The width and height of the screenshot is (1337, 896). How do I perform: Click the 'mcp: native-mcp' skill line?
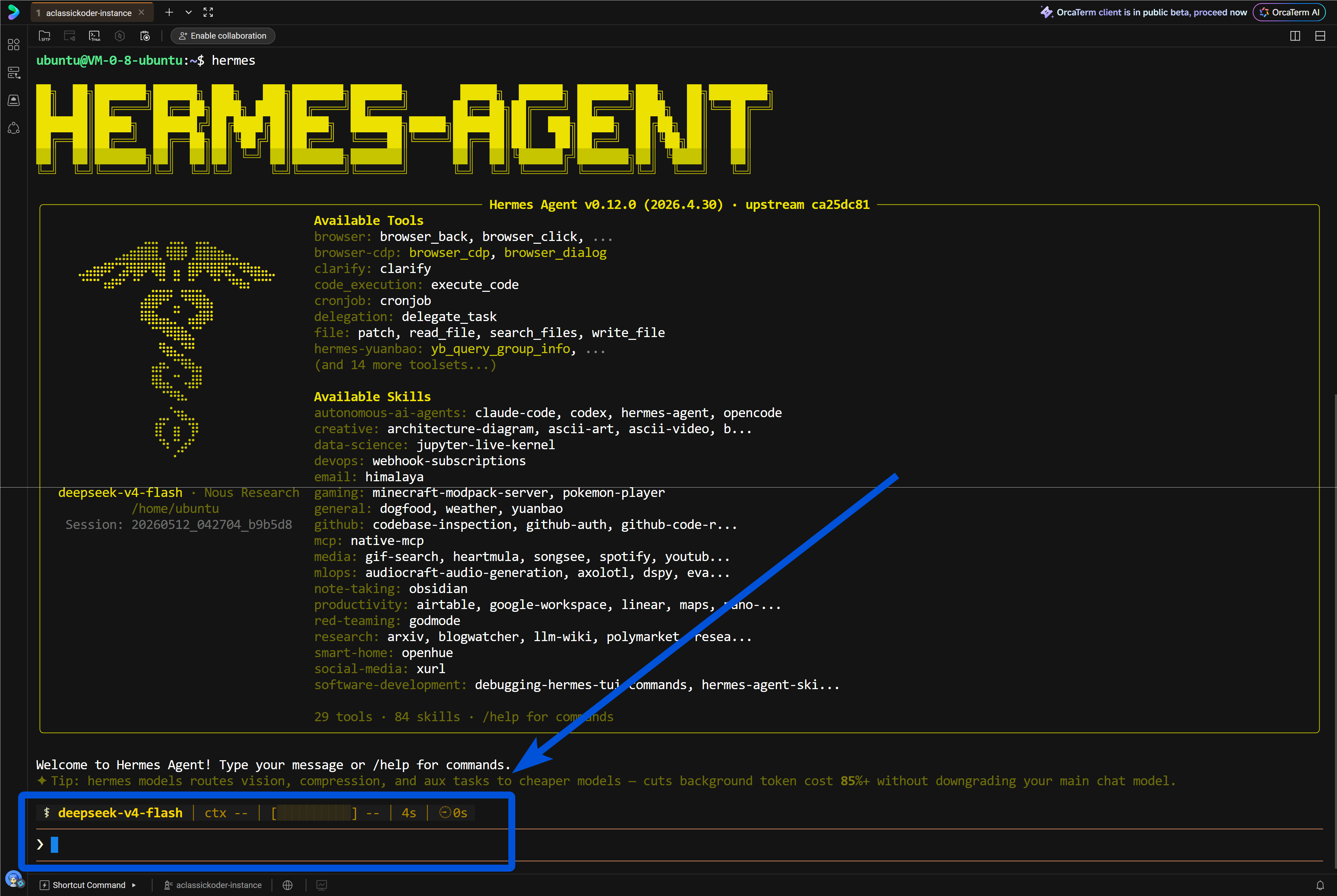click(x=368, y=540)
